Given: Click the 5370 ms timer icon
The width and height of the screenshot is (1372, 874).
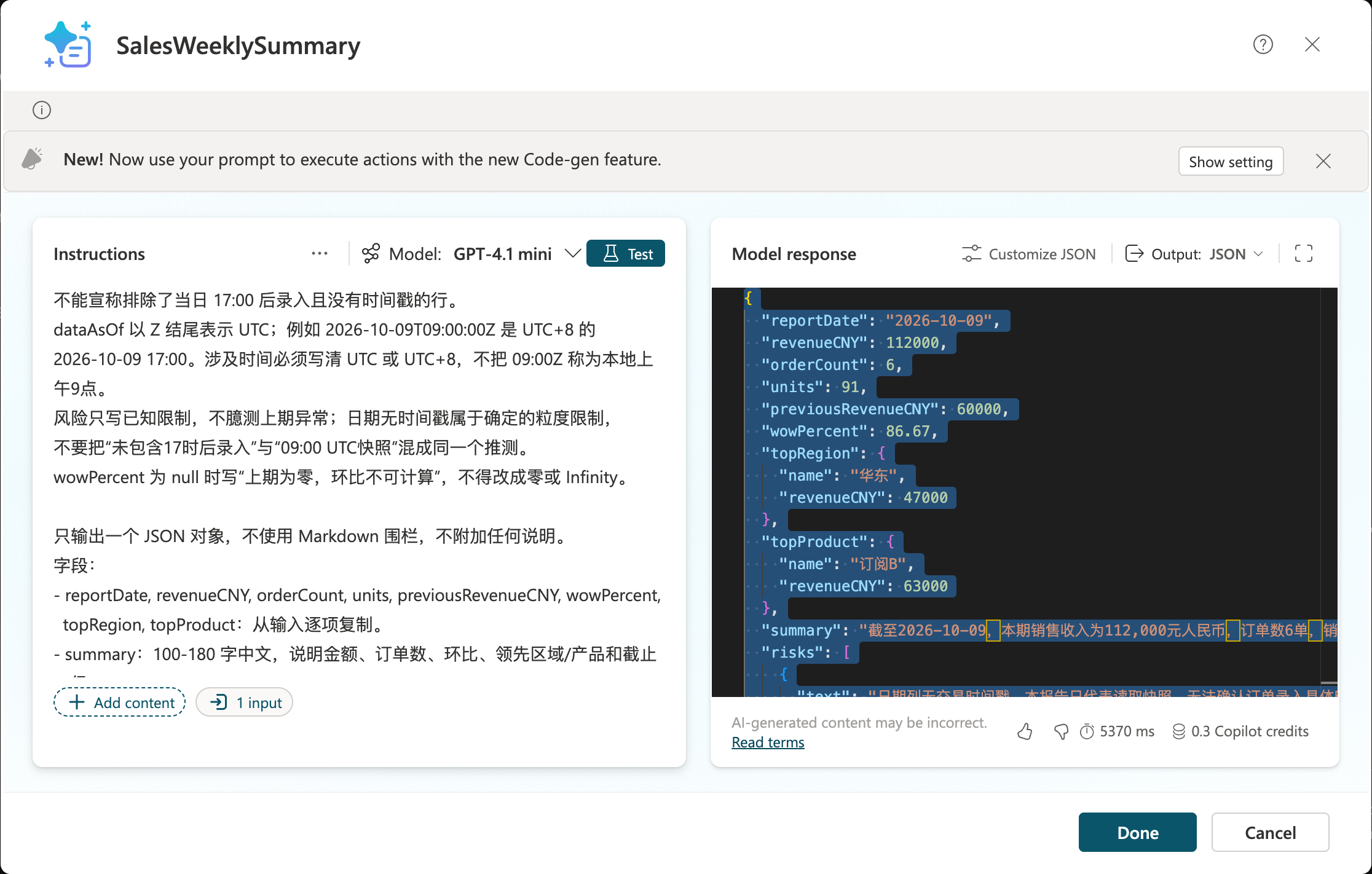Looking at the screenshot, I should 1087,731.
